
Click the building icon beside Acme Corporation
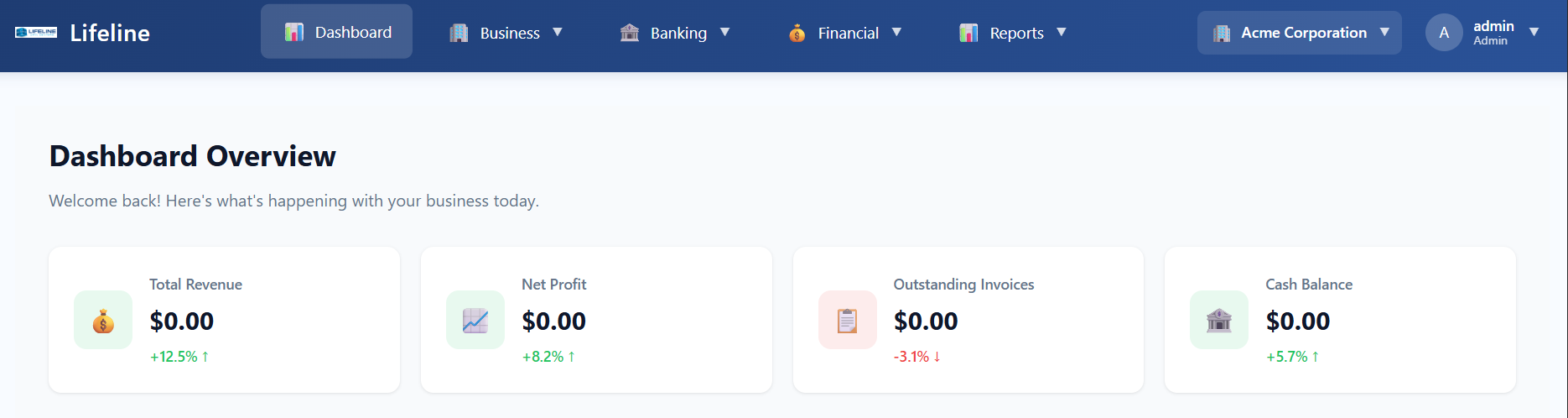click(x=1222, y=33)
